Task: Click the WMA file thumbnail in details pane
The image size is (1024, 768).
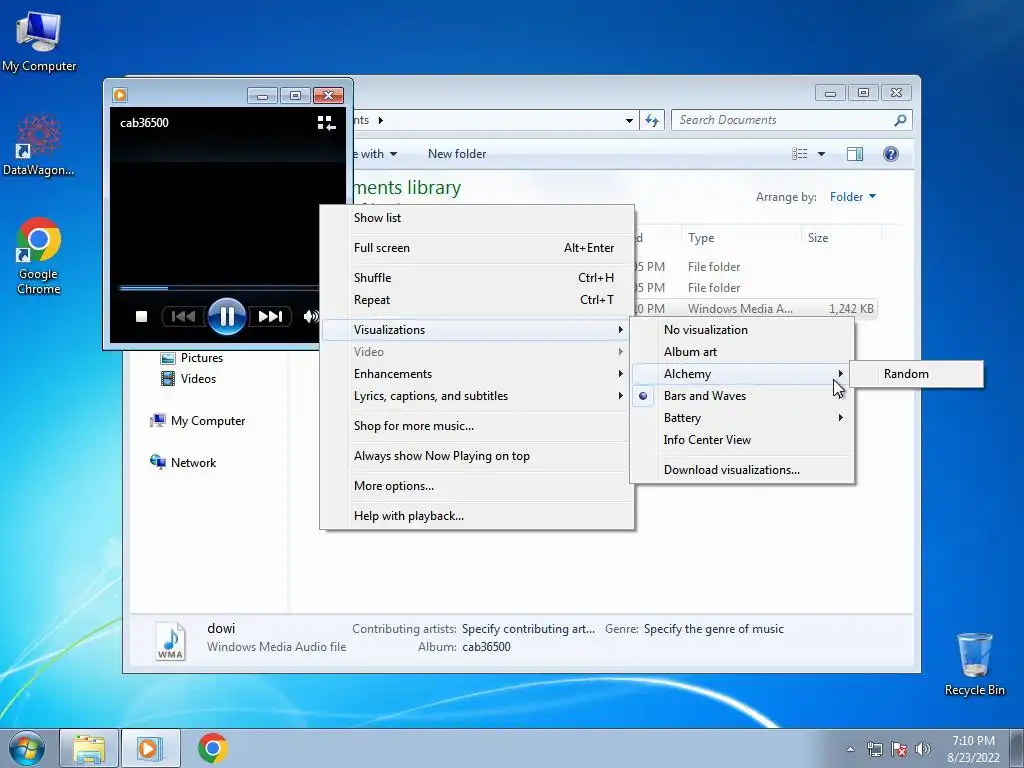Action: pos(170,639)
